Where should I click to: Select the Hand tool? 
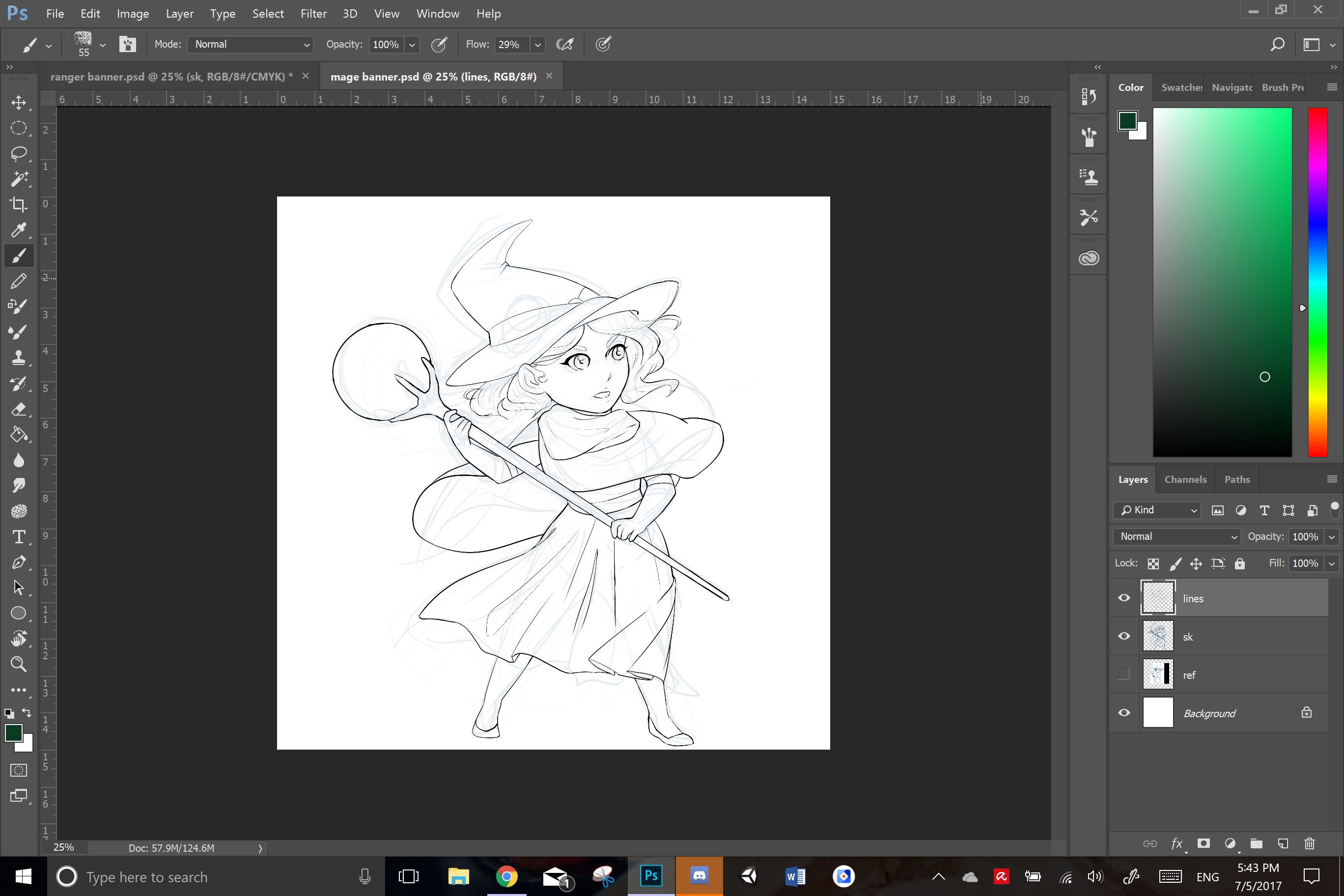(18, 638)
